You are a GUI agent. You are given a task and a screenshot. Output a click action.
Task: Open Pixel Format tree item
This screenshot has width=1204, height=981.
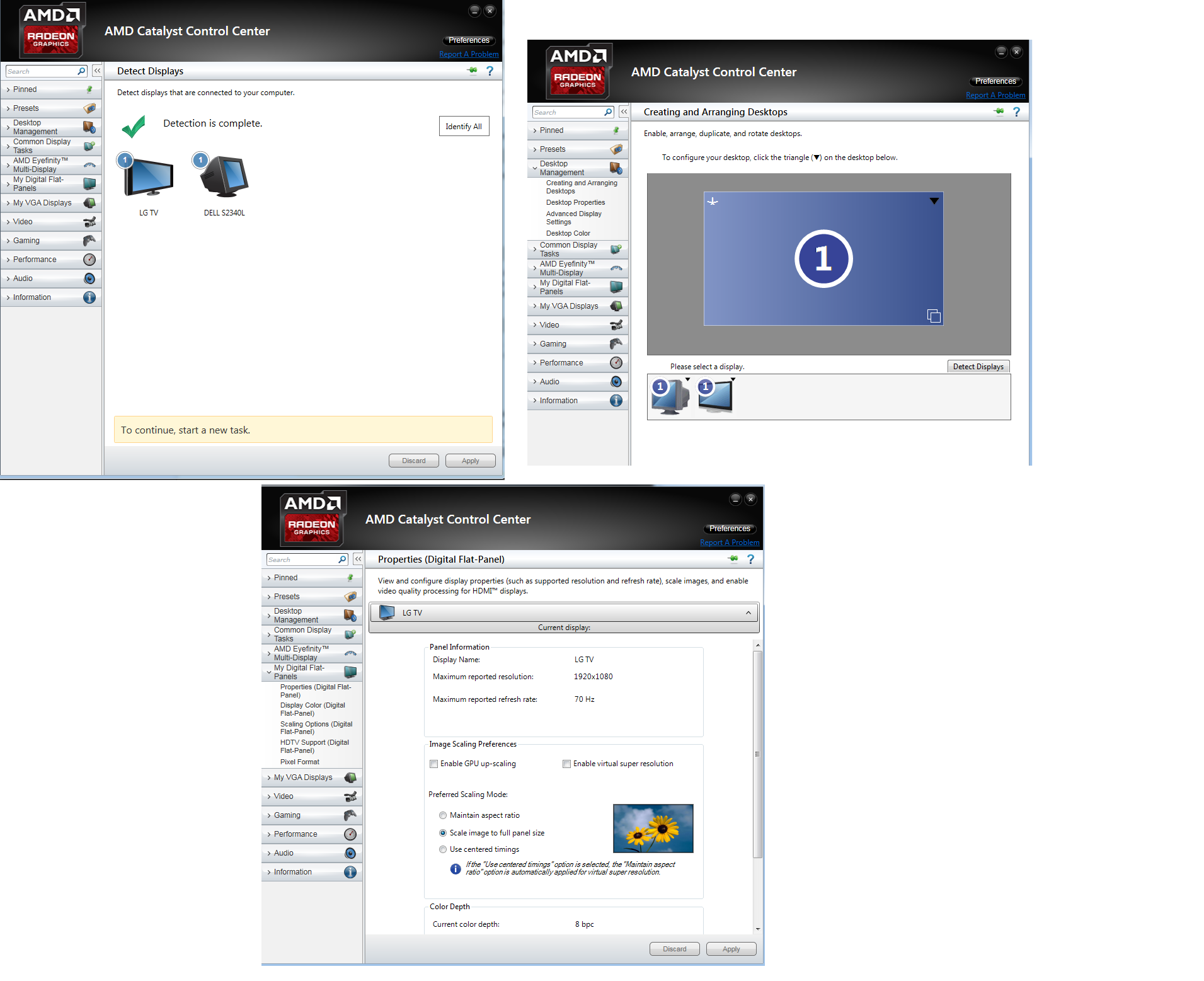click(299, 762)
